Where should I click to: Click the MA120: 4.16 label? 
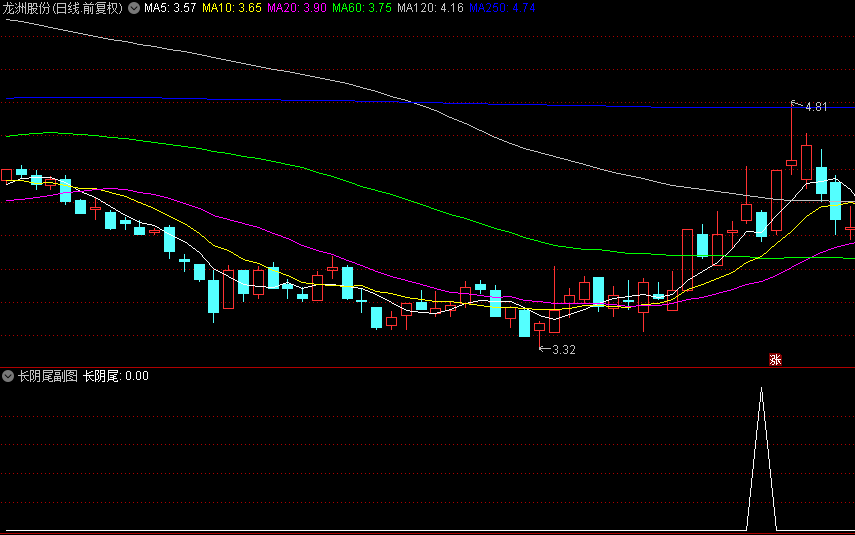tap(430, 8)
